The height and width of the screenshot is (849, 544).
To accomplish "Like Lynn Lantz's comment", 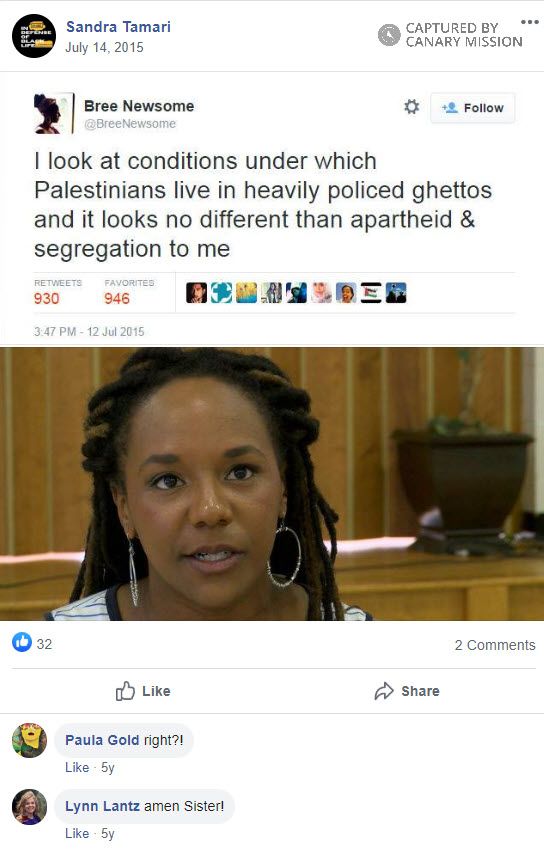I will (77, 833).
